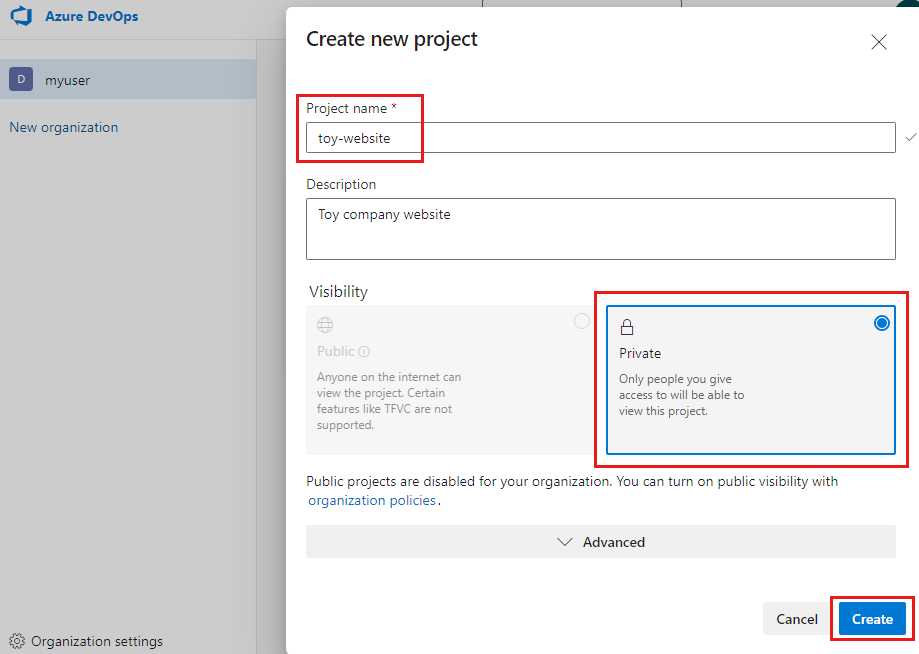Click the Visibility heading text
Image resolution: width=919 pixels, height=654 pixels.
click(338, 292)
